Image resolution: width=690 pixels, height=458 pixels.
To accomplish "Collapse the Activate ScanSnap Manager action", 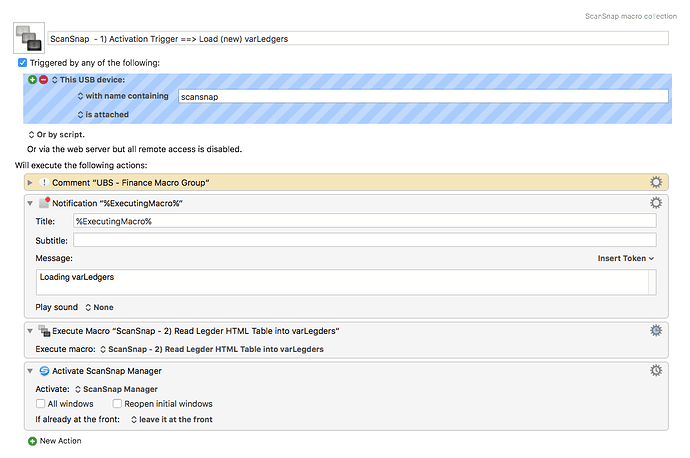I will pos(30,371).
